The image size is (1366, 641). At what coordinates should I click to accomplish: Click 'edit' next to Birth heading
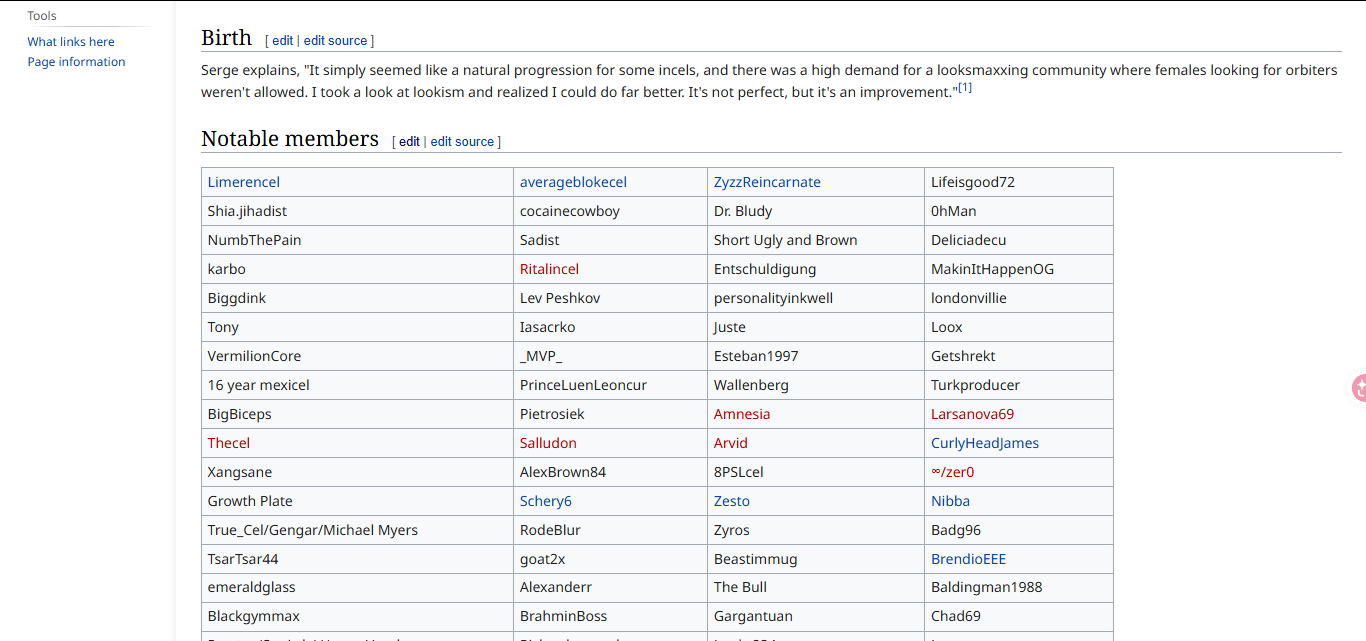click(x=283, y=41)
